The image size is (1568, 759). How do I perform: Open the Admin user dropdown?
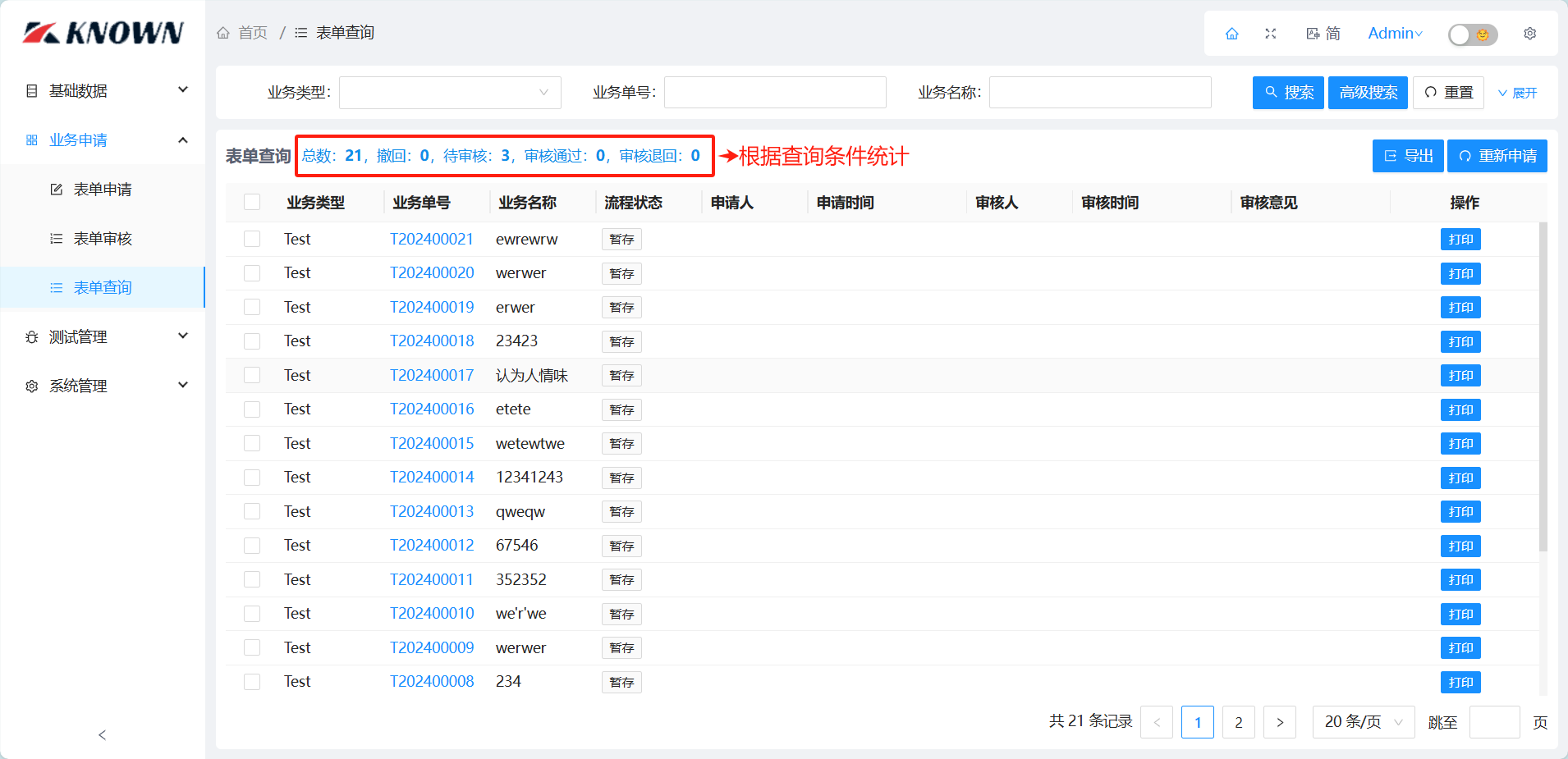pyautogui.click(x=1395, y=34)
